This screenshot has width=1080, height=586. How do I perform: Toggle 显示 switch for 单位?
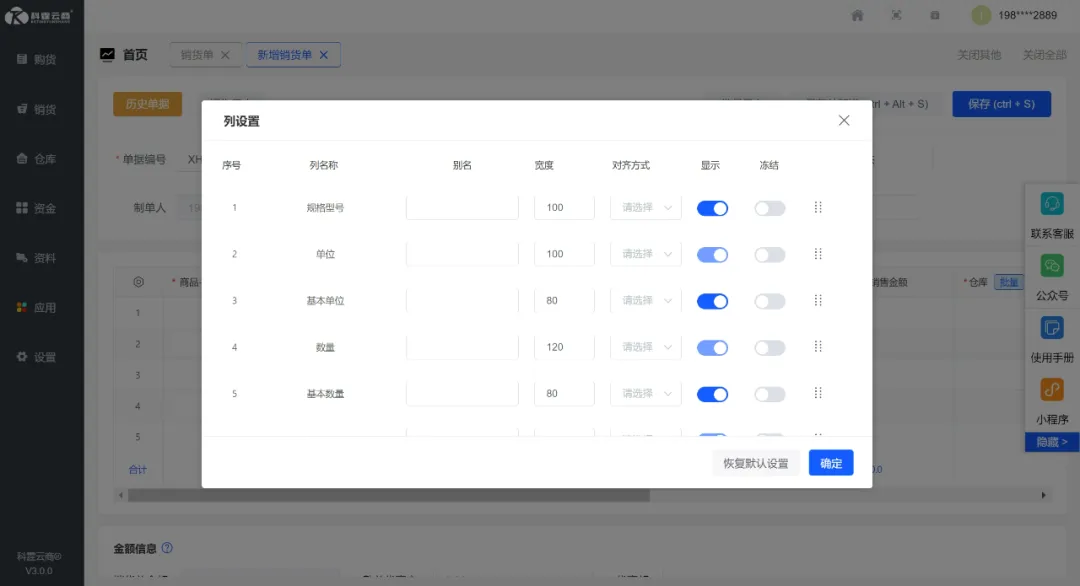712,255
